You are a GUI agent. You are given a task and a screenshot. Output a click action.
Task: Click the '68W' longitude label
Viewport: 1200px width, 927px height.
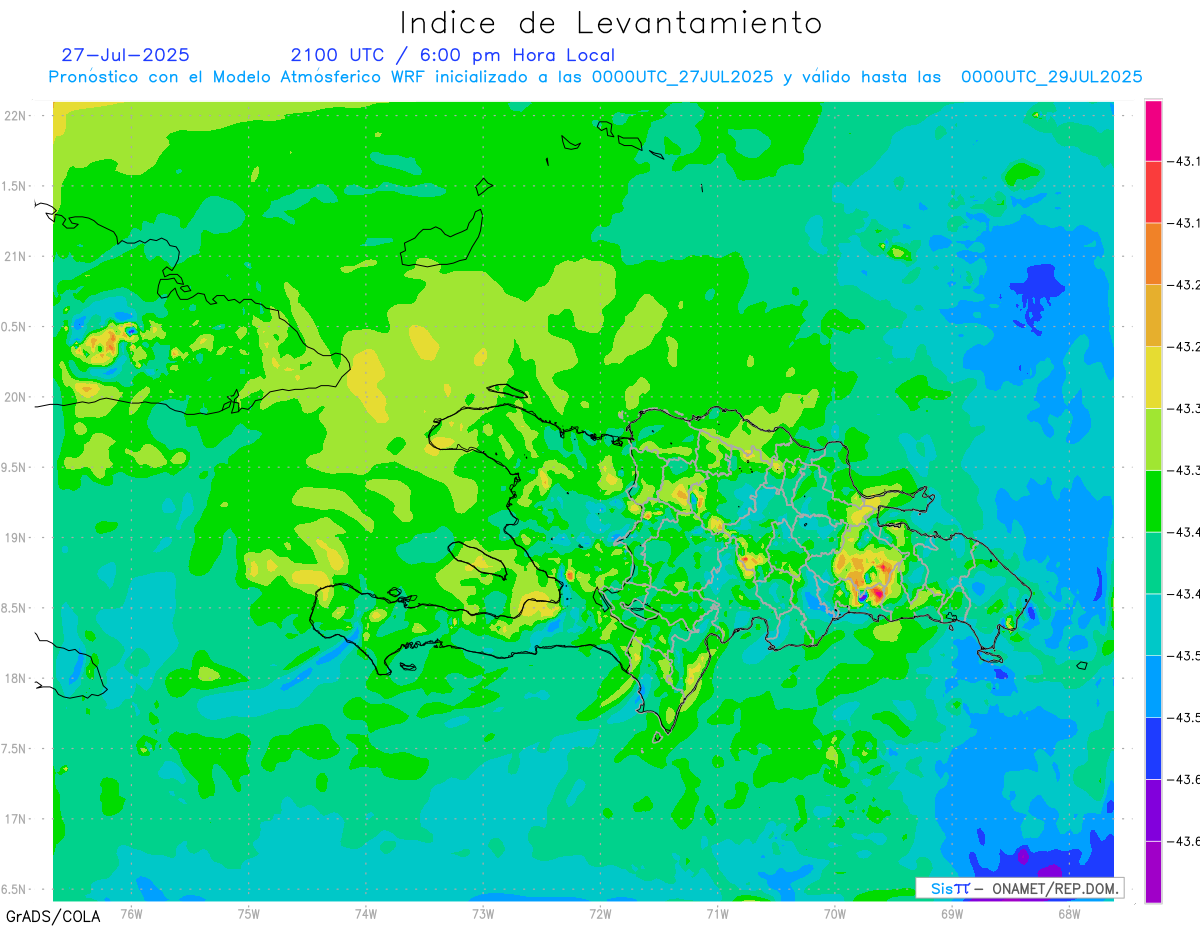coord(1069,913)
